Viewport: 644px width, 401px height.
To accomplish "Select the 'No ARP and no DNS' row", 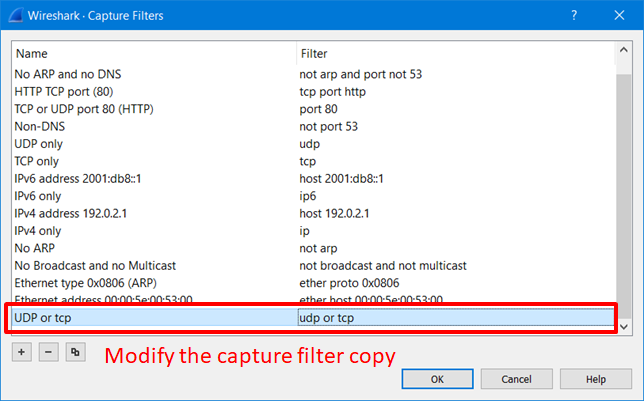I will coord(314,74).
